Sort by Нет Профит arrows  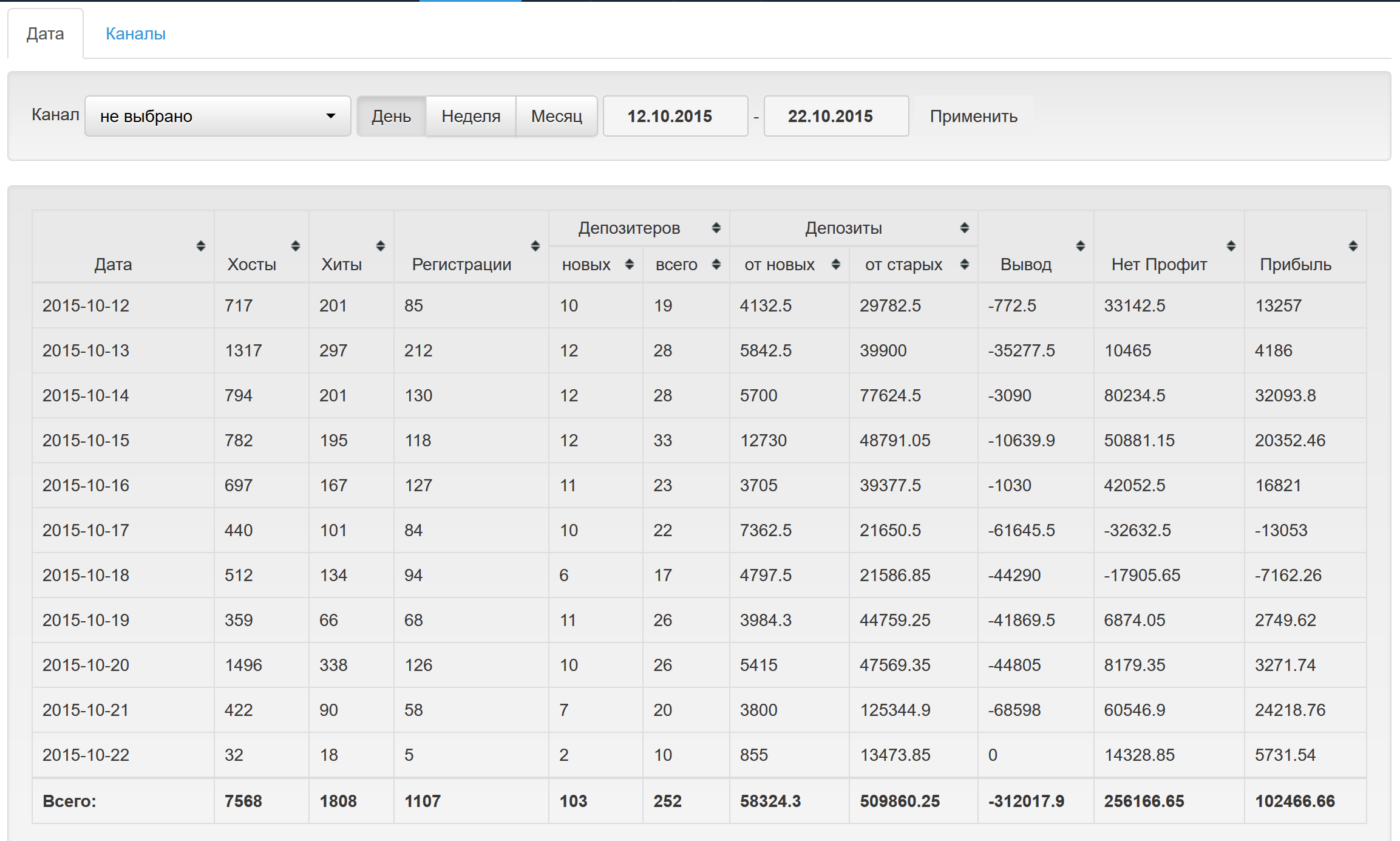click(1231, 246)
